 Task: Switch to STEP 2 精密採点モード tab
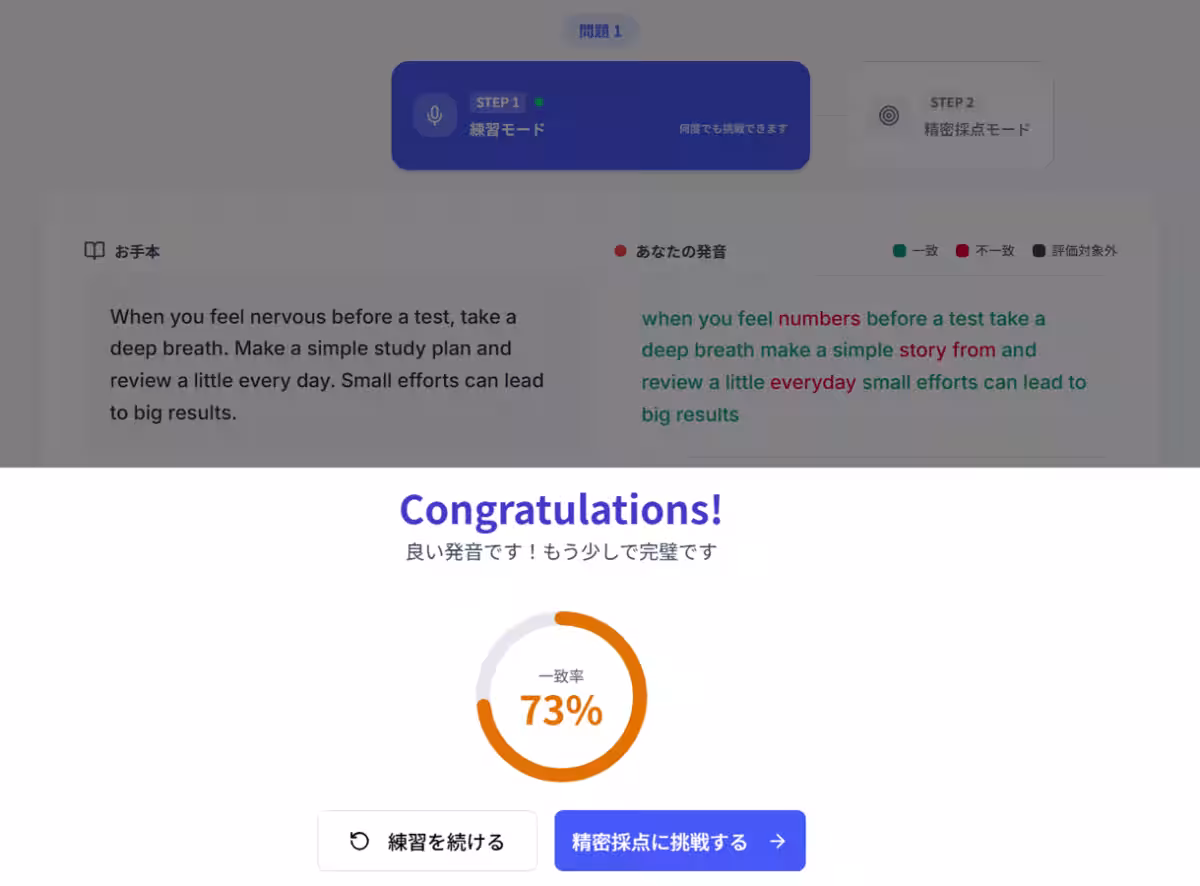pos(950,115)
